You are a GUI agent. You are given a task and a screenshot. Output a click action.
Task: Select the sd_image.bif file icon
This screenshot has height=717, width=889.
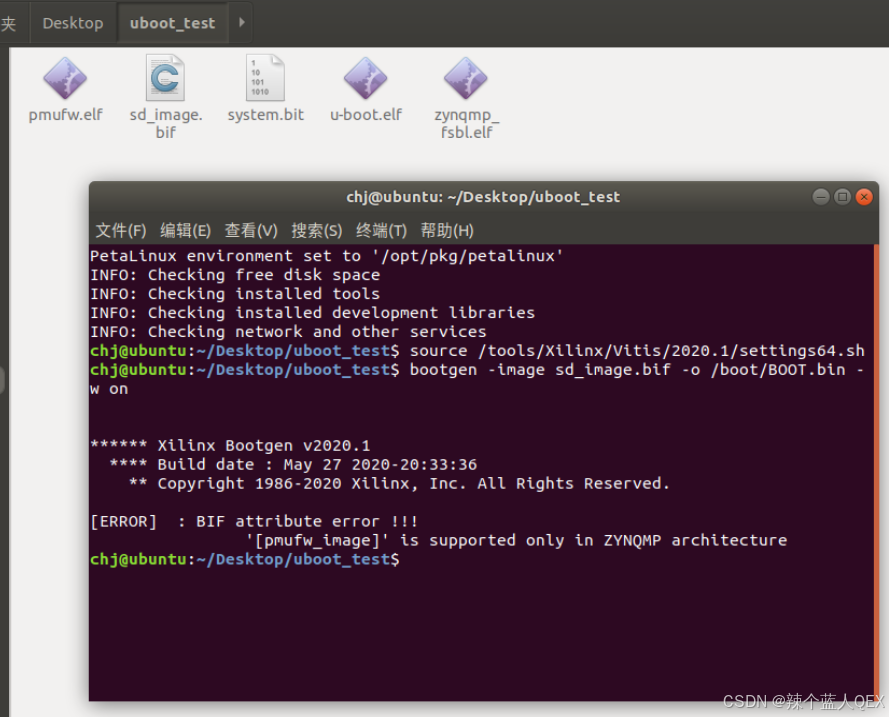[x=165, y=78]
